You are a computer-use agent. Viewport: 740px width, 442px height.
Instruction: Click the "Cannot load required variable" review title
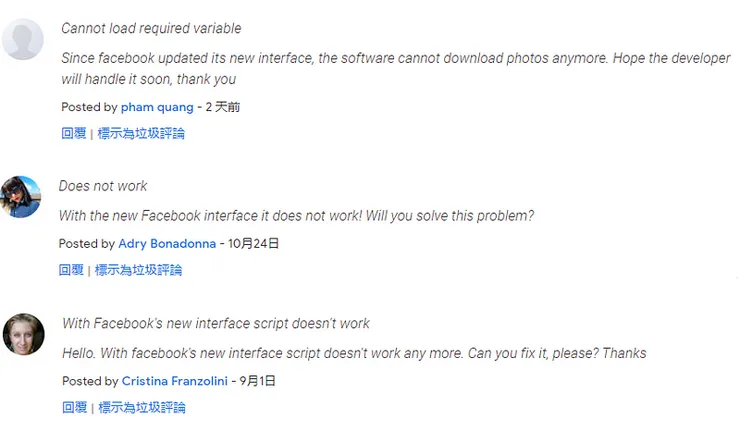(151, 29)
